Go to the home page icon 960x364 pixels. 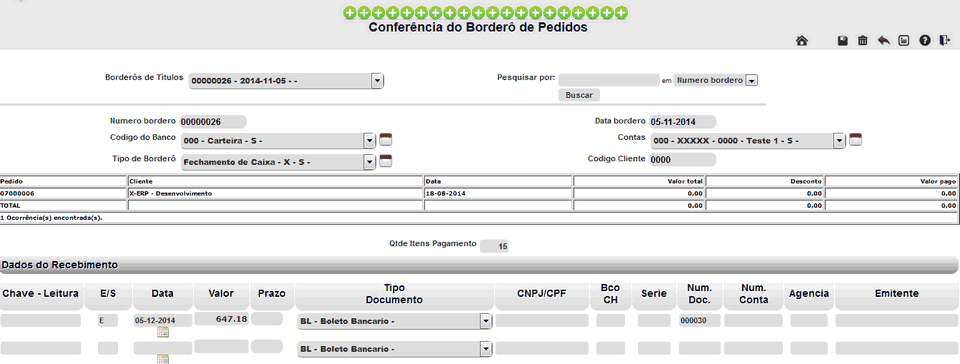coord(802,41)
